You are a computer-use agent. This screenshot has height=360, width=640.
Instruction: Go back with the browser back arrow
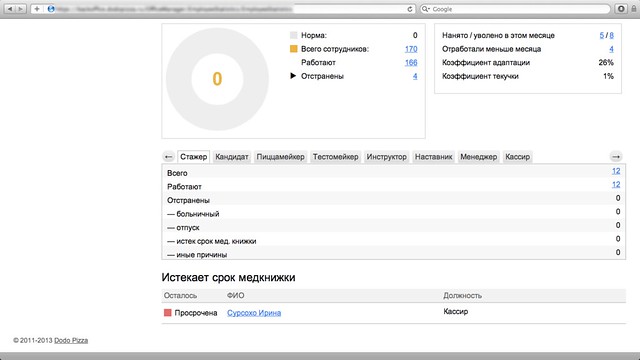10,9
